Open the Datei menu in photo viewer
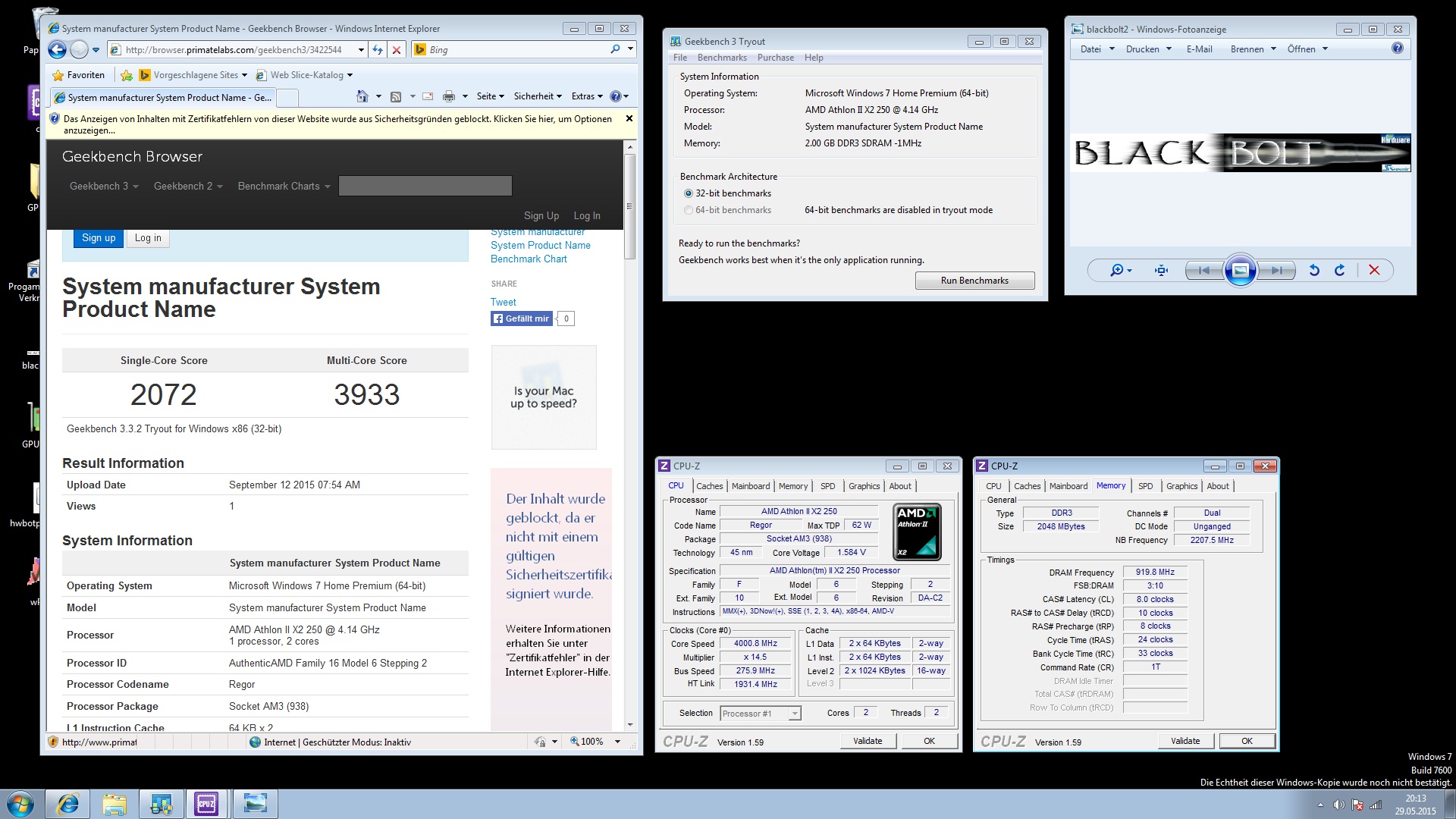The width and height of the screenshot is (1456, 819). (x=1097, y=49)
